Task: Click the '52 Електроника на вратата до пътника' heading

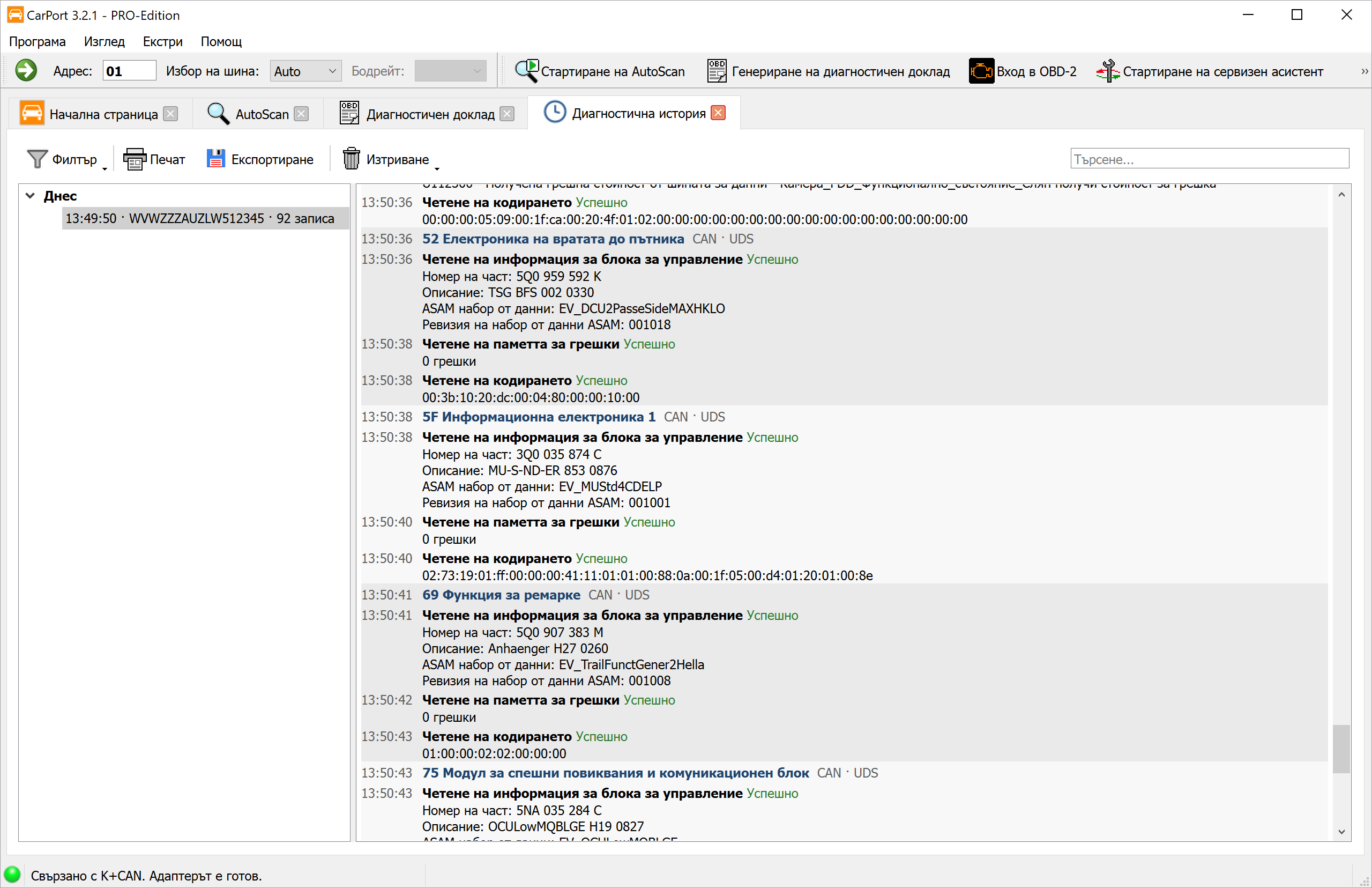Action: coord(553,239)
